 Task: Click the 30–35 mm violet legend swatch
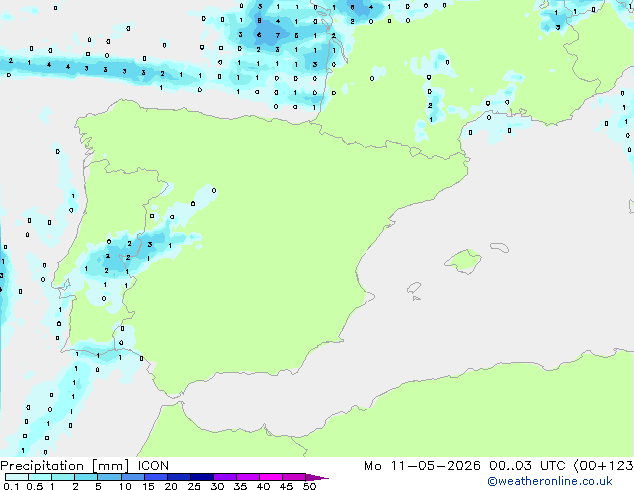[x=225, y=477]
